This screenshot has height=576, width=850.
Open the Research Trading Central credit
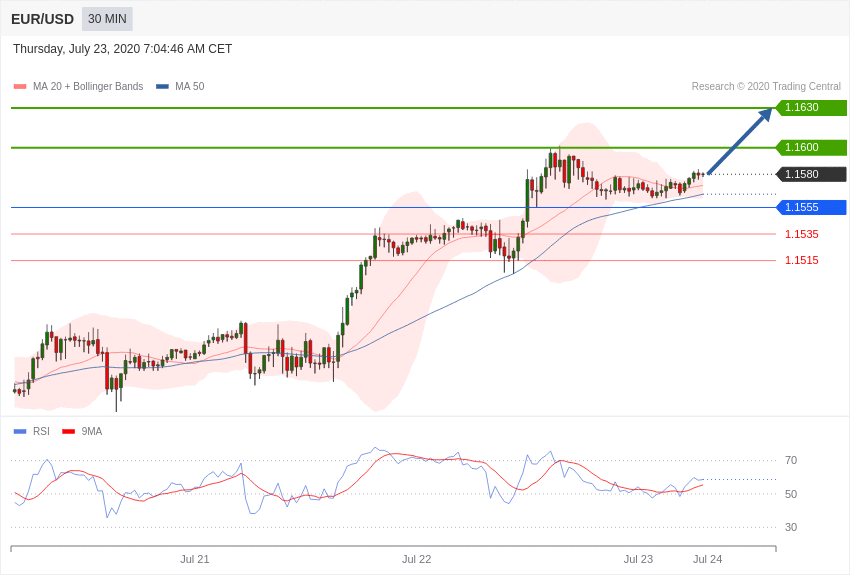(766, 86)
